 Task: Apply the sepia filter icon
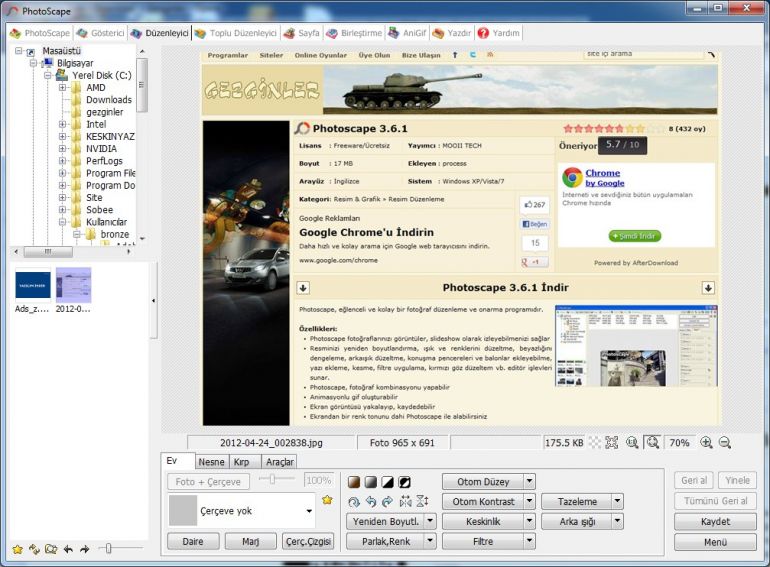pos(354,482)
